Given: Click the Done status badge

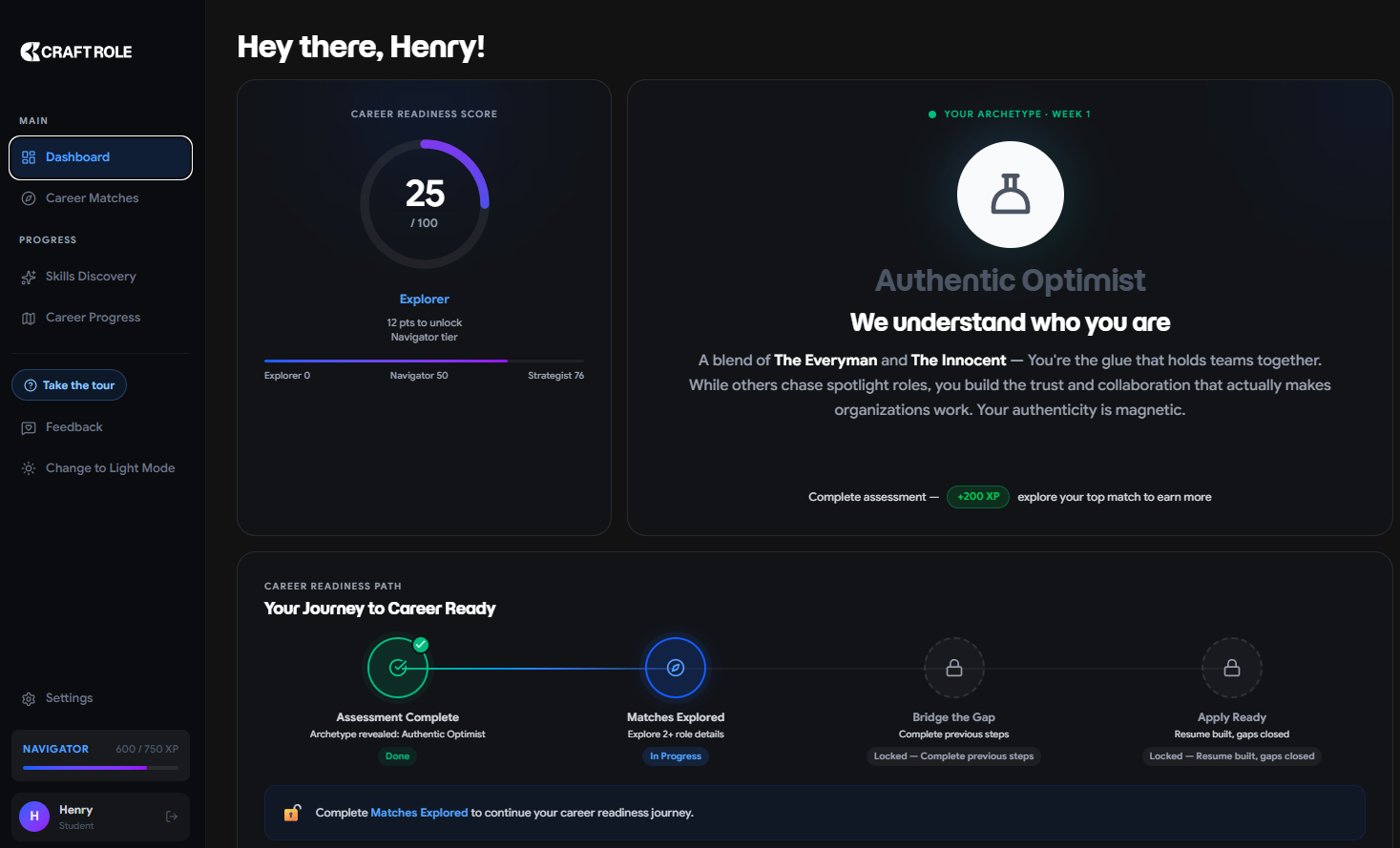Looking at the screenshot, I should (398, 756).
